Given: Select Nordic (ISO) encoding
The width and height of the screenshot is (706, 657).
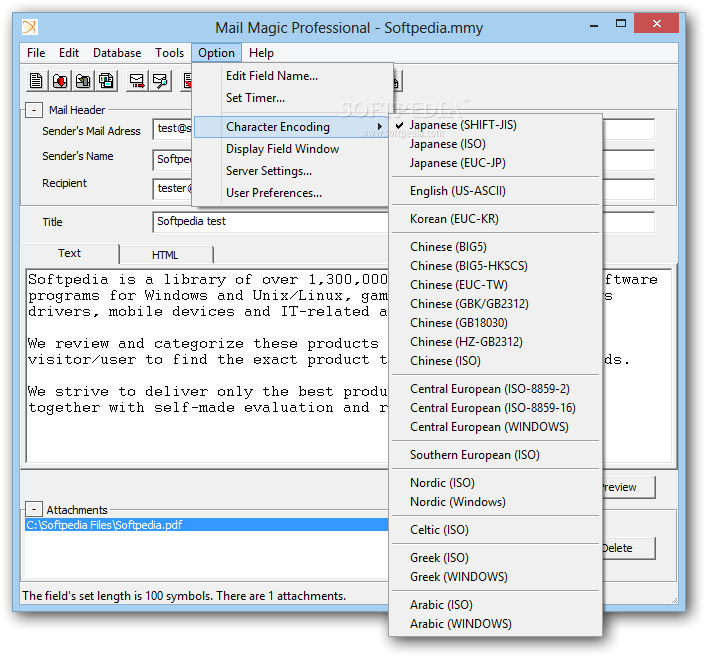Looking at the screenshot, I should [x=496, y=483].
